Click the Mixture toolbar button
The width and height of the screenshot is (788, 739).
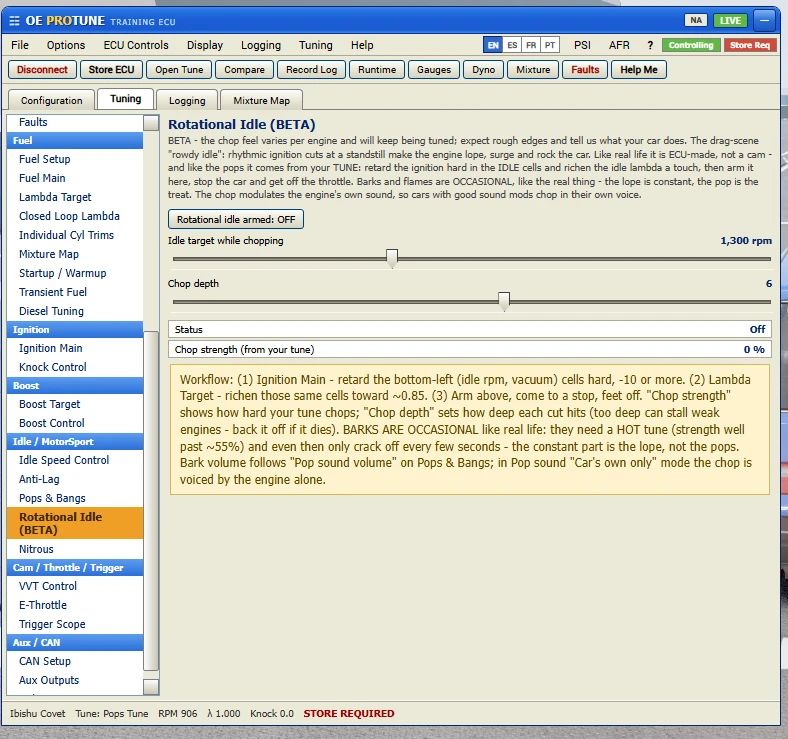click(x=533, y=70)
